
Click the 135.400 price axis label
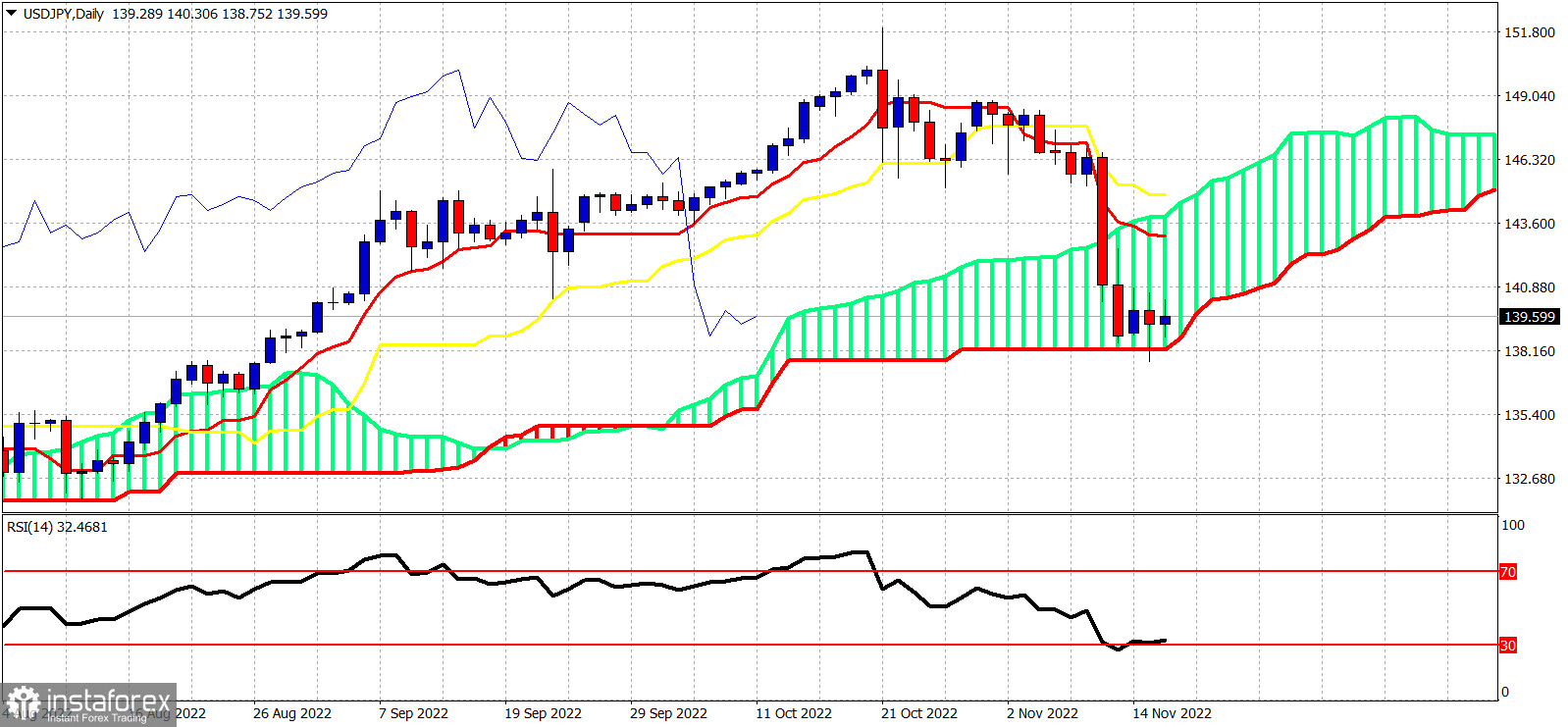coord(1530,415)
